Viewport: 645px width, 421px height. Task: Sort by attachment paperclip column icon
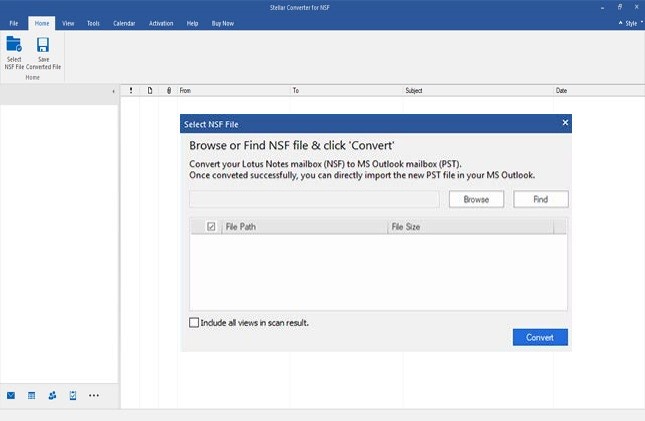(169, 91)
